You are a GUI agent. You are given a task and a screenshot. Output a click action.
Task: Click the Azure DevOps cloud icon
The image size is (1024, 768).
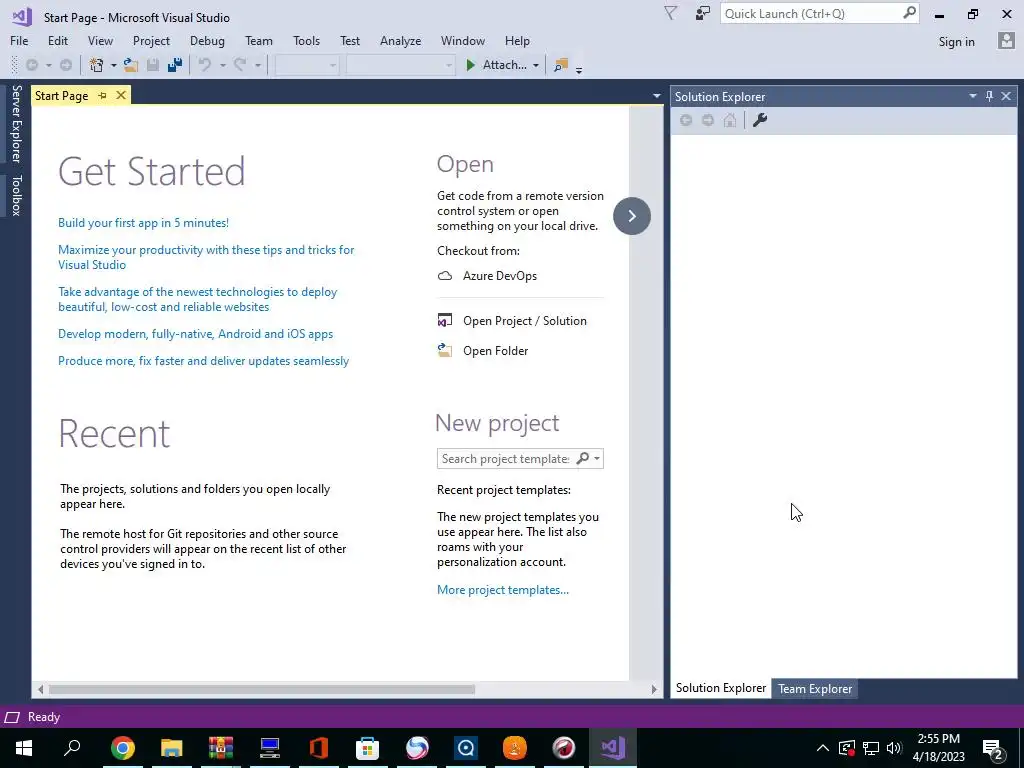click(445, 276)
